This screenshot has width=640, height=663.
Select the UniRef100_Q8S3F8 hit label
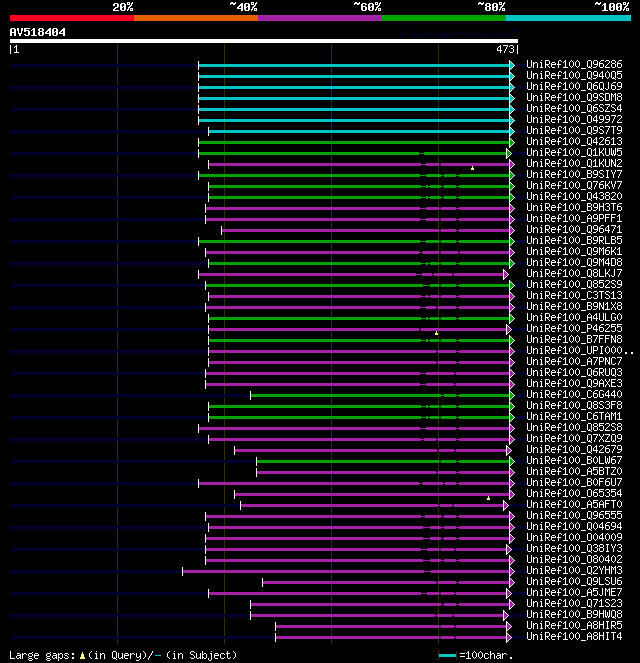coord(574,405)
